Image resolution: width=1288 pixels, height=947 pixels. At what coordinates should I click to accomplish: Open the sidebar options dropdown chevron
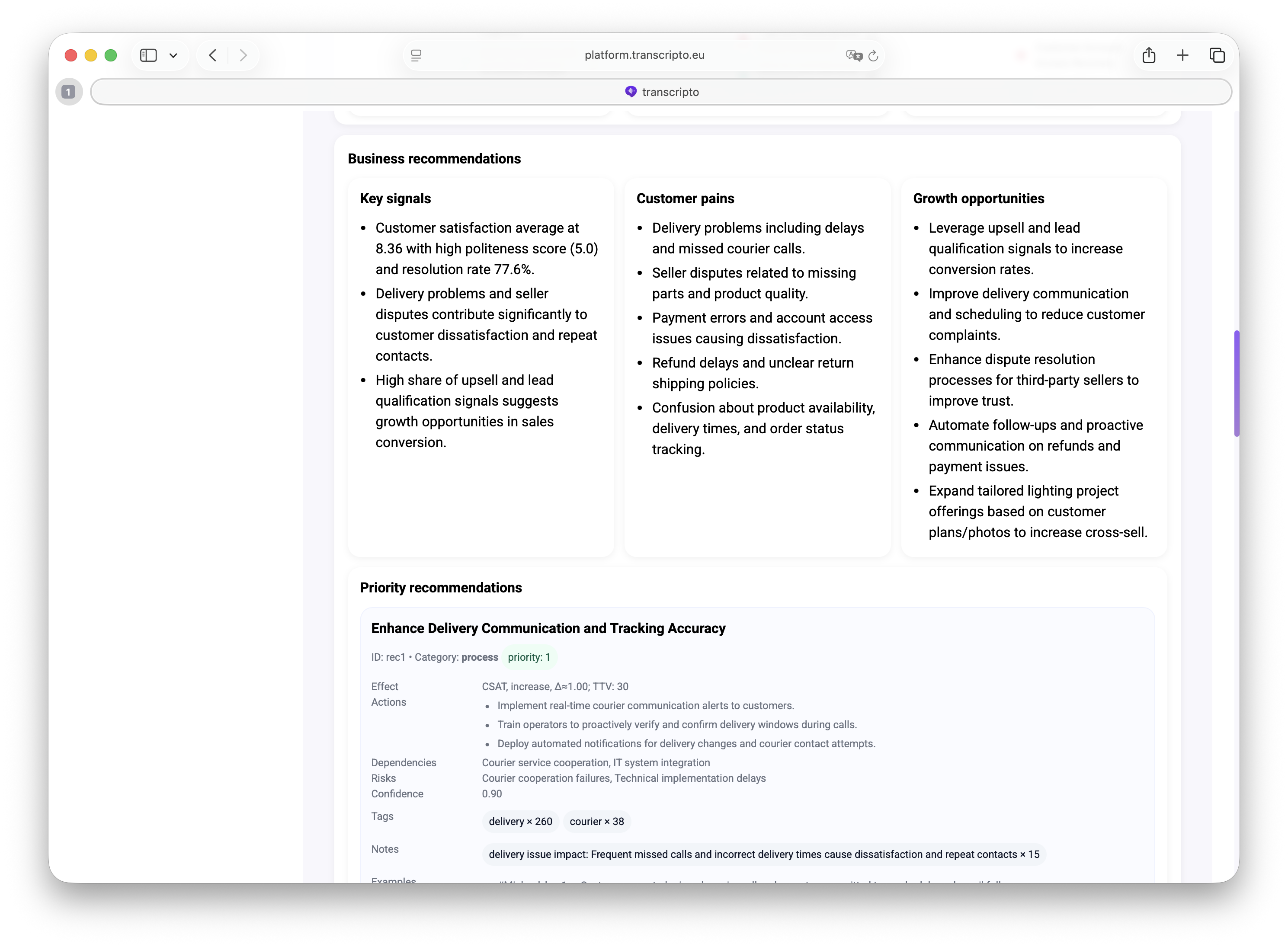click(x=173, y=56)
